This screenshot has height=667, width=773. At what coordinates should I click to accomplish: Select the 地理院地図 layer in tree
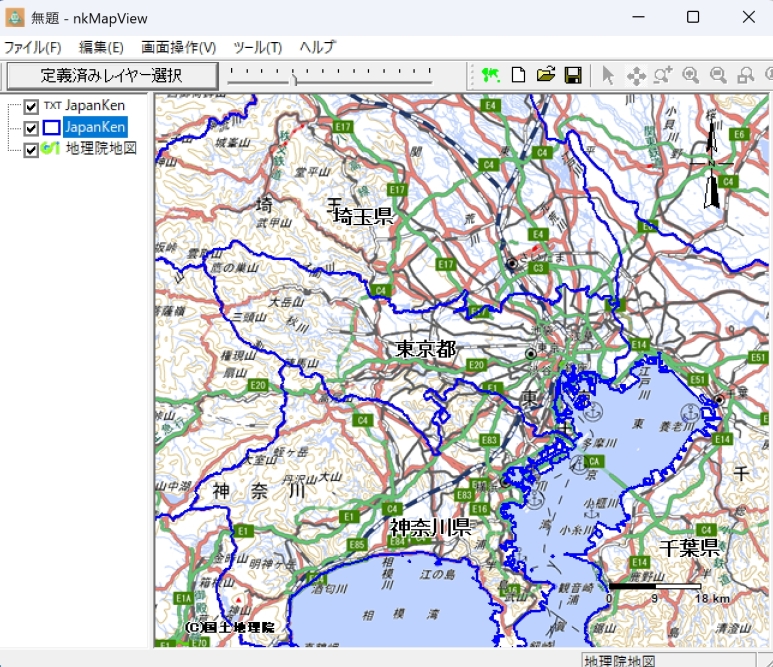coord(101,149)
